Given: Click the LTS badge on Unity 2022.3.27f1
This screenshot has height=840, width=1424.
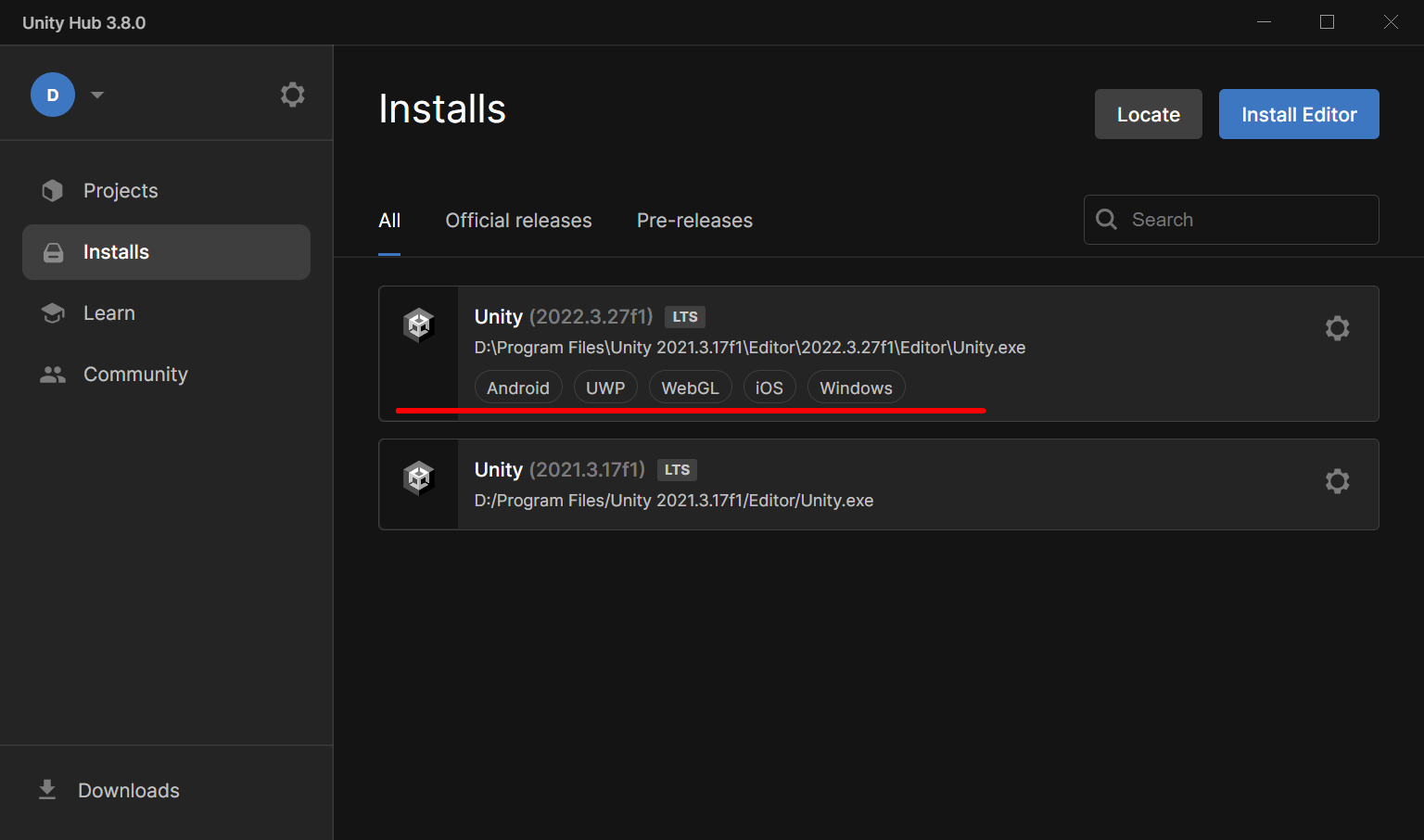Looking at the screenshot, I should tap(685, 317).
